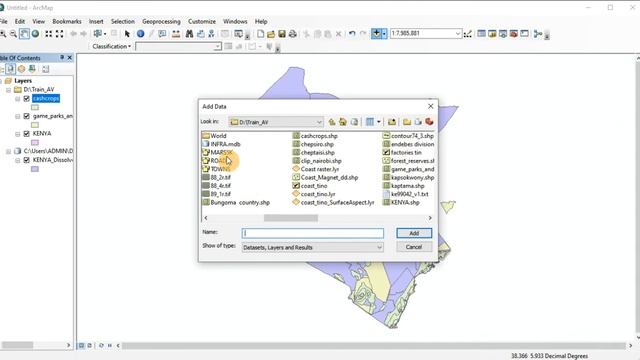Select the Measure ruler tool
Image resolution: width=640 pixels, height=360 pixels.
coord(176,34)
